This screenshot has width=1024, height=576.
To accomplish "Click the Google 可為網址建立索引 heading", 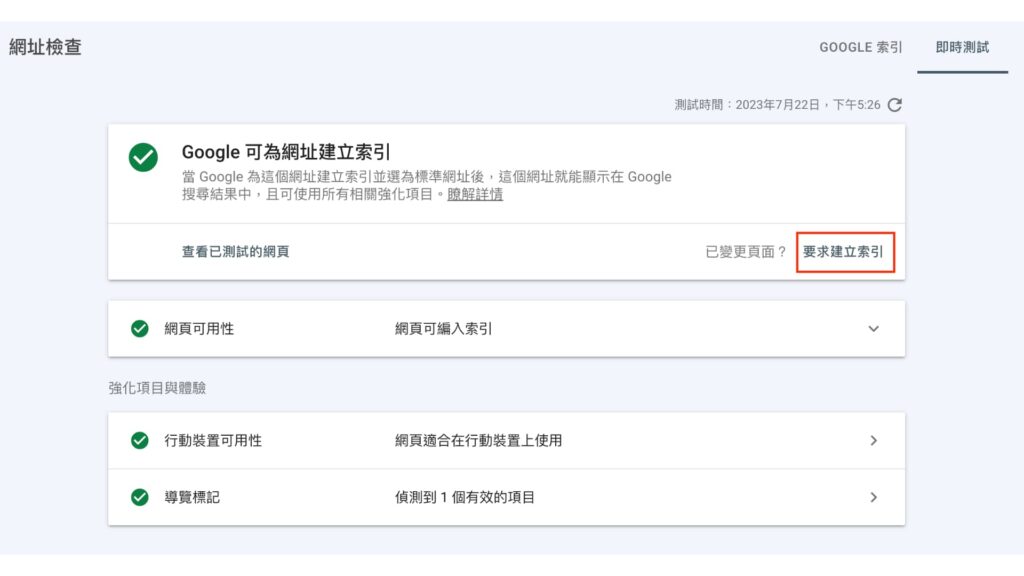I will (x=286, y=152).
